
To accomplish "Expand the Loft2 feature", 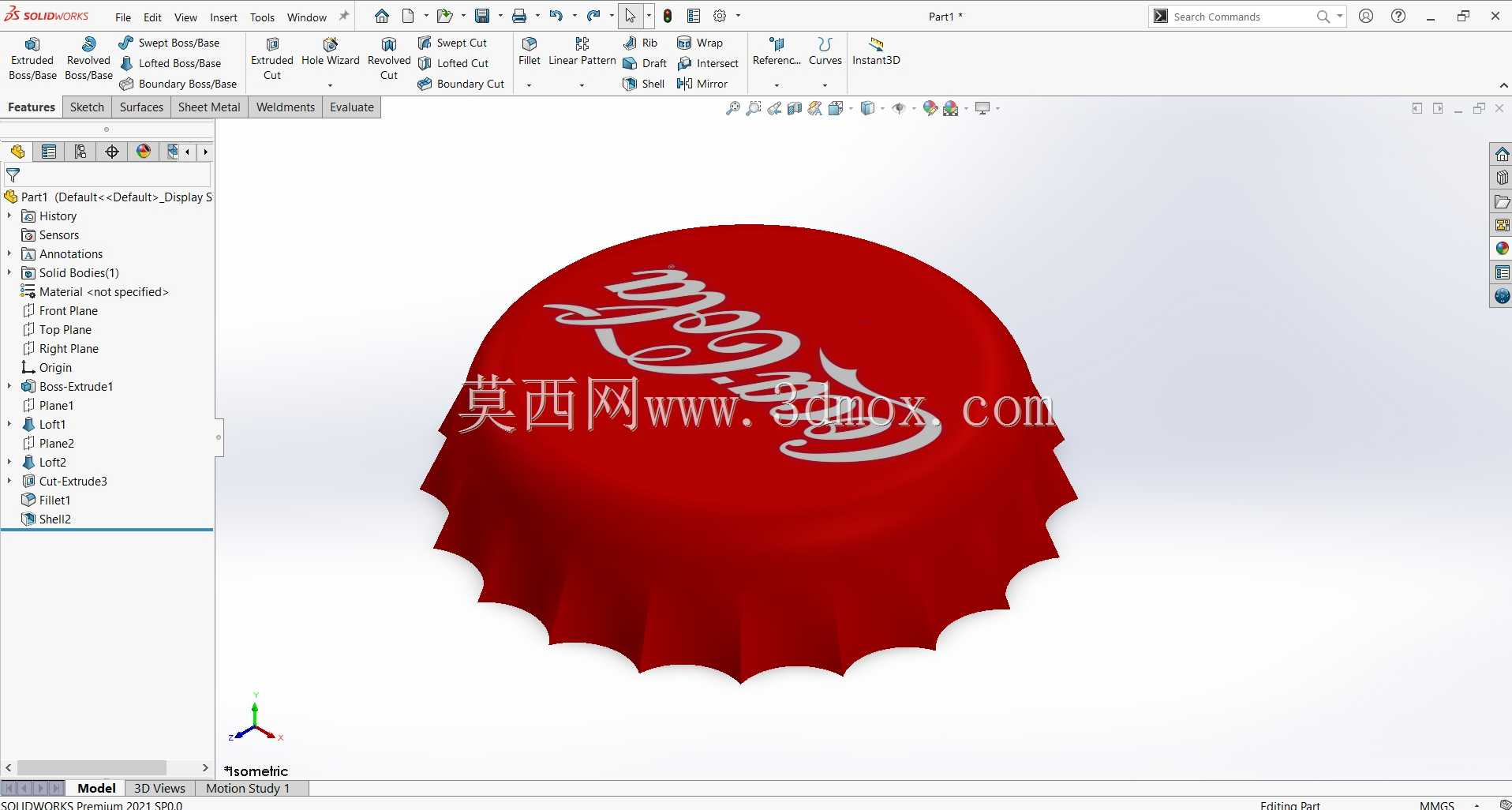I will click(x=9, y=462).
